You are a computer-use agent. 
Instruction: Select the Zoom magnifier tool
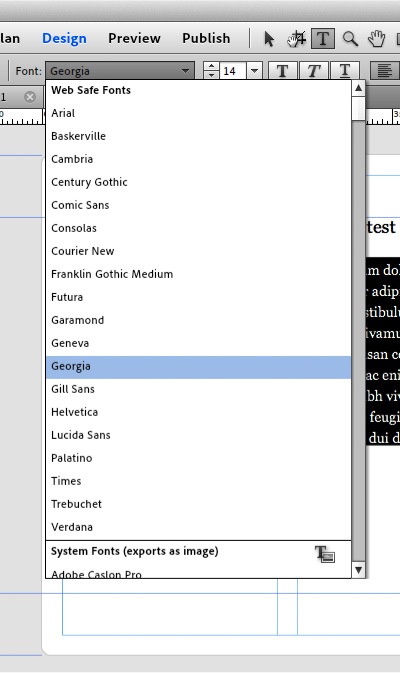[350, 39]
